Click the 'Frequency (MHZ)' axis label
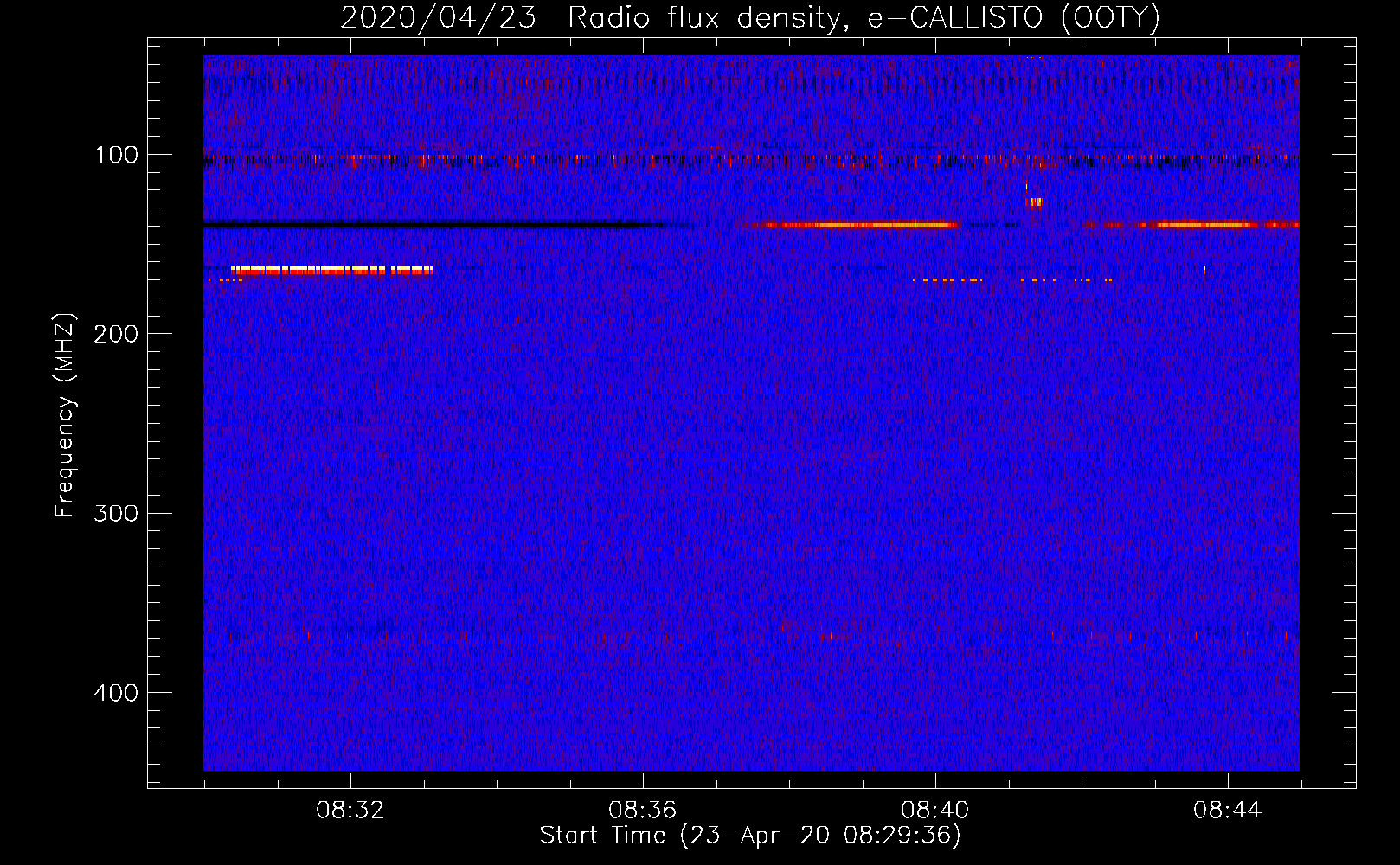 click(65, 415)
